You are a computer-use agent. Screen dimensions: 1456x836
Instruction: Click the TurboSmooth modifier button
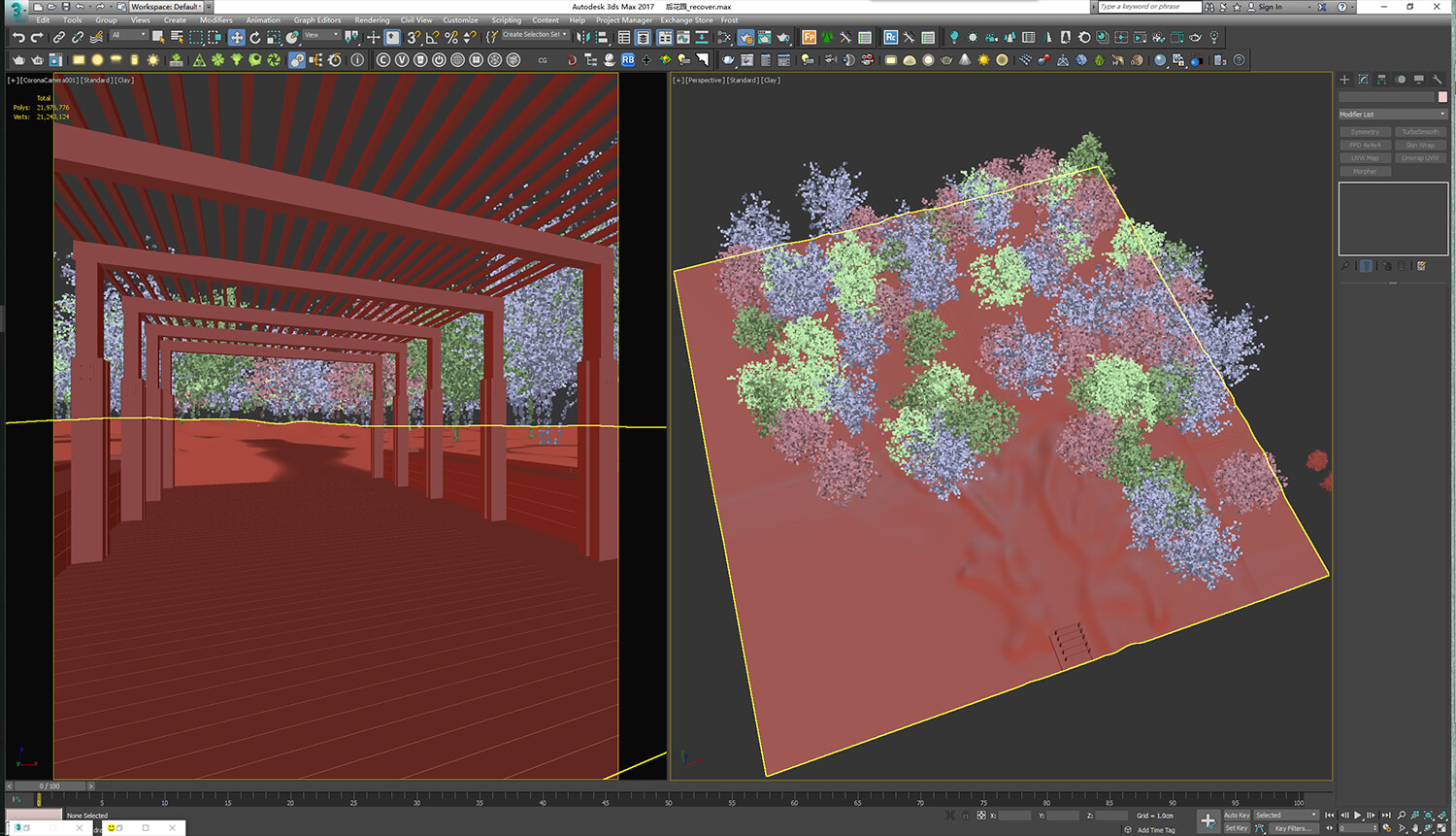(1420, 132)
